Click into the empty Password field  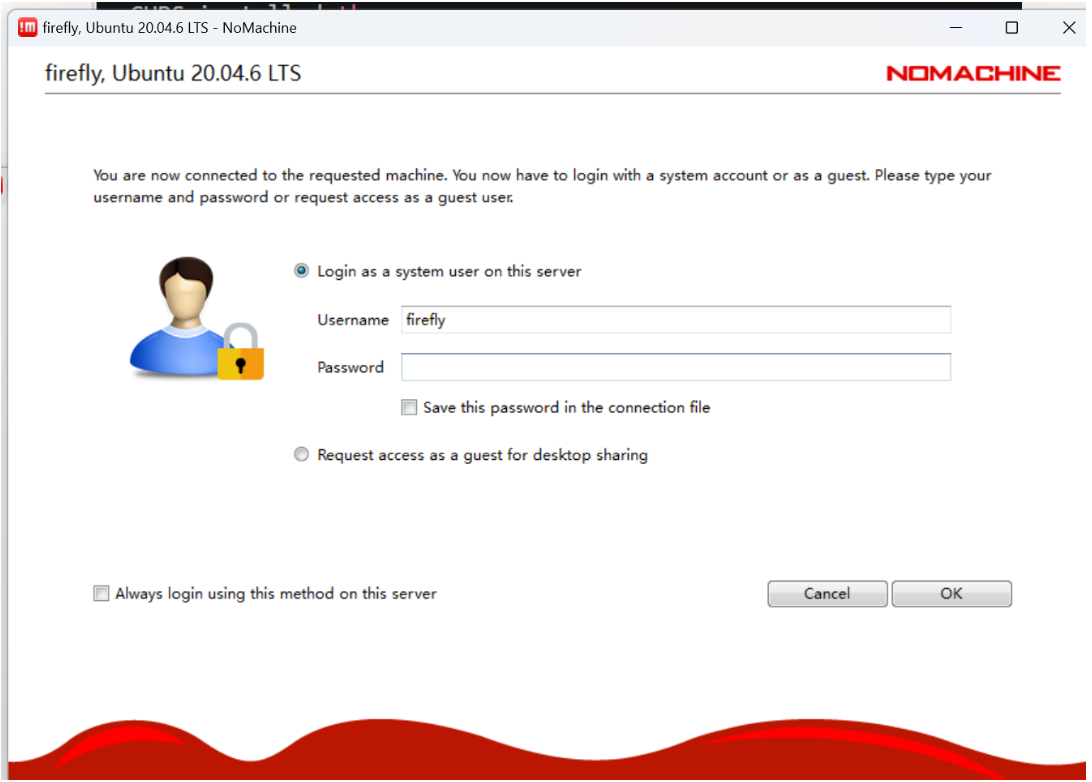point(675,367)
